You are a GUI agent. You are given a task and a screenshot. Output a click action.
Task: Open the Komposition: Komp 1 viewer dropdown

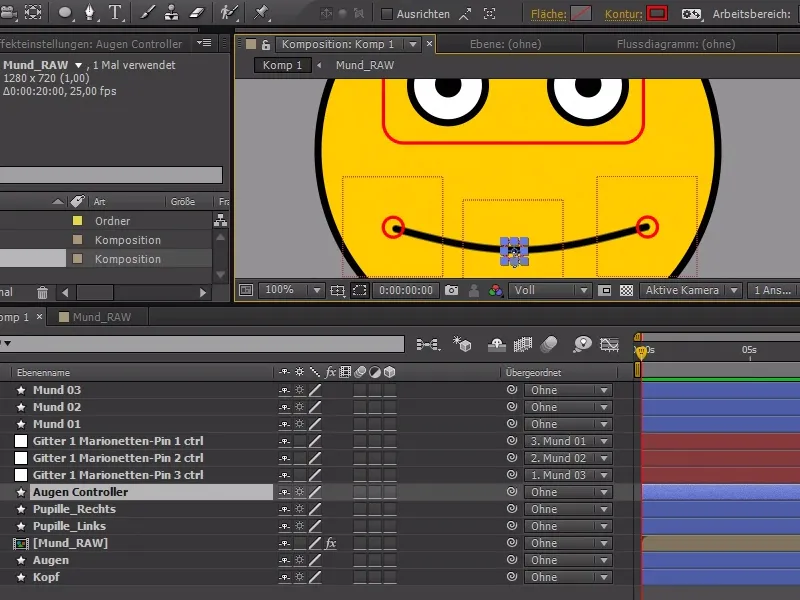click(x=413, y=45)
